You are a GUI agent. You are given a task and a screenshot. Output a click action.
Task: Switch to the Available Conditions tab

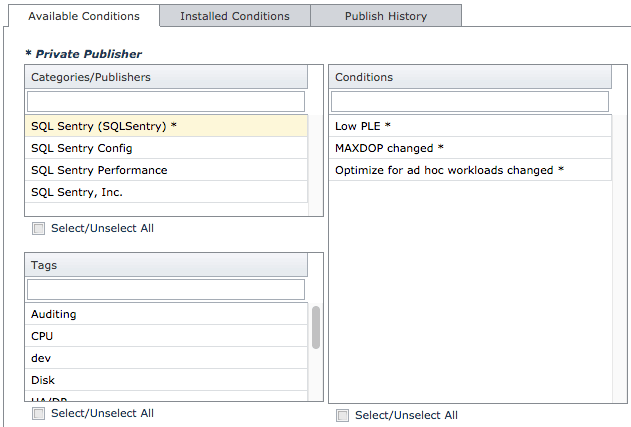click(x=84, y=16)
